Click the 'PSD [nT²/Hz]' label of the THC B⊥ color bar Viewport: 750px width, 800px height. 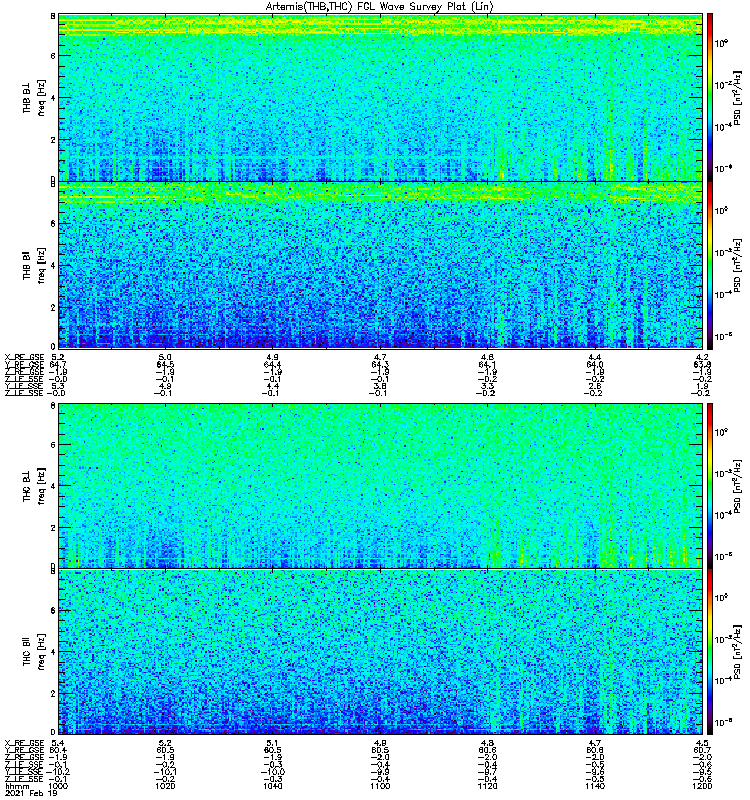737,486
